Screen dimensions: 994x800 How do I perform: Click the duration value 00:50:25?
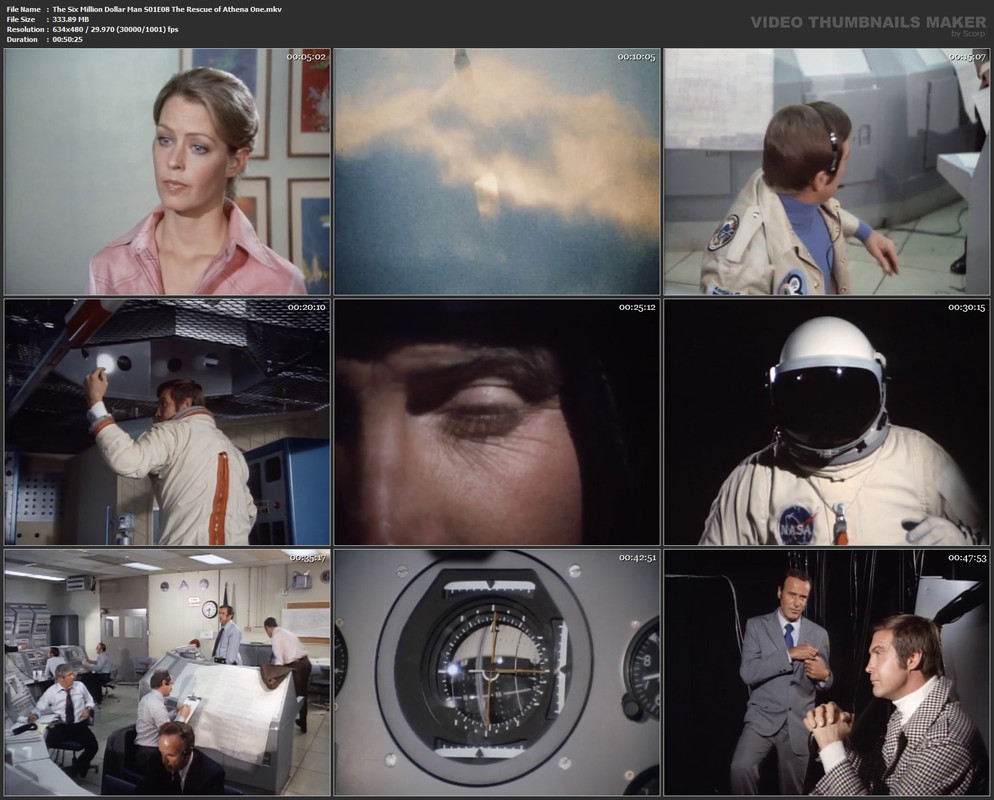(68, 39)
